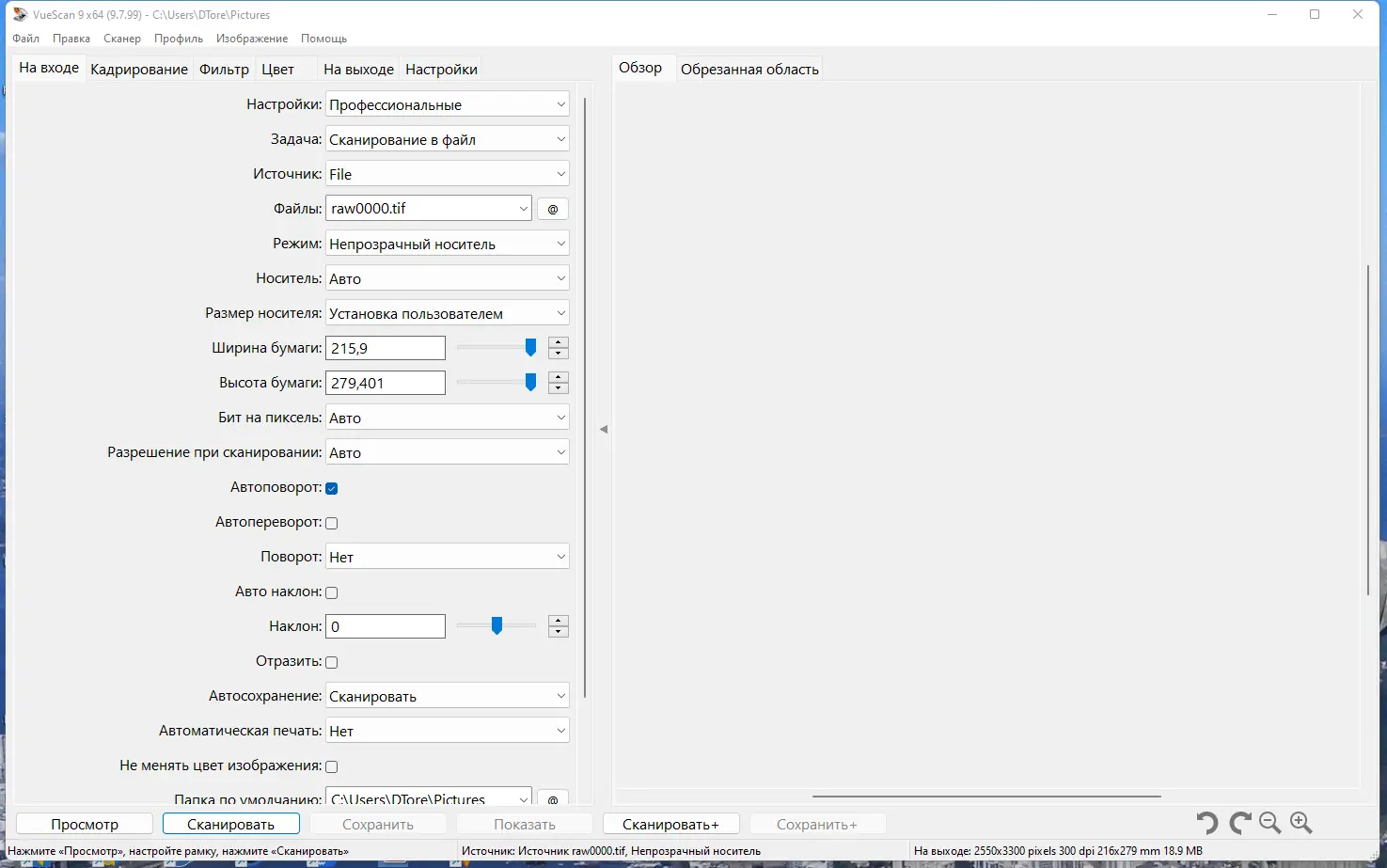Collapse the settings panel with the left arrow
The image size is (1387, 868).
[604, 430]
